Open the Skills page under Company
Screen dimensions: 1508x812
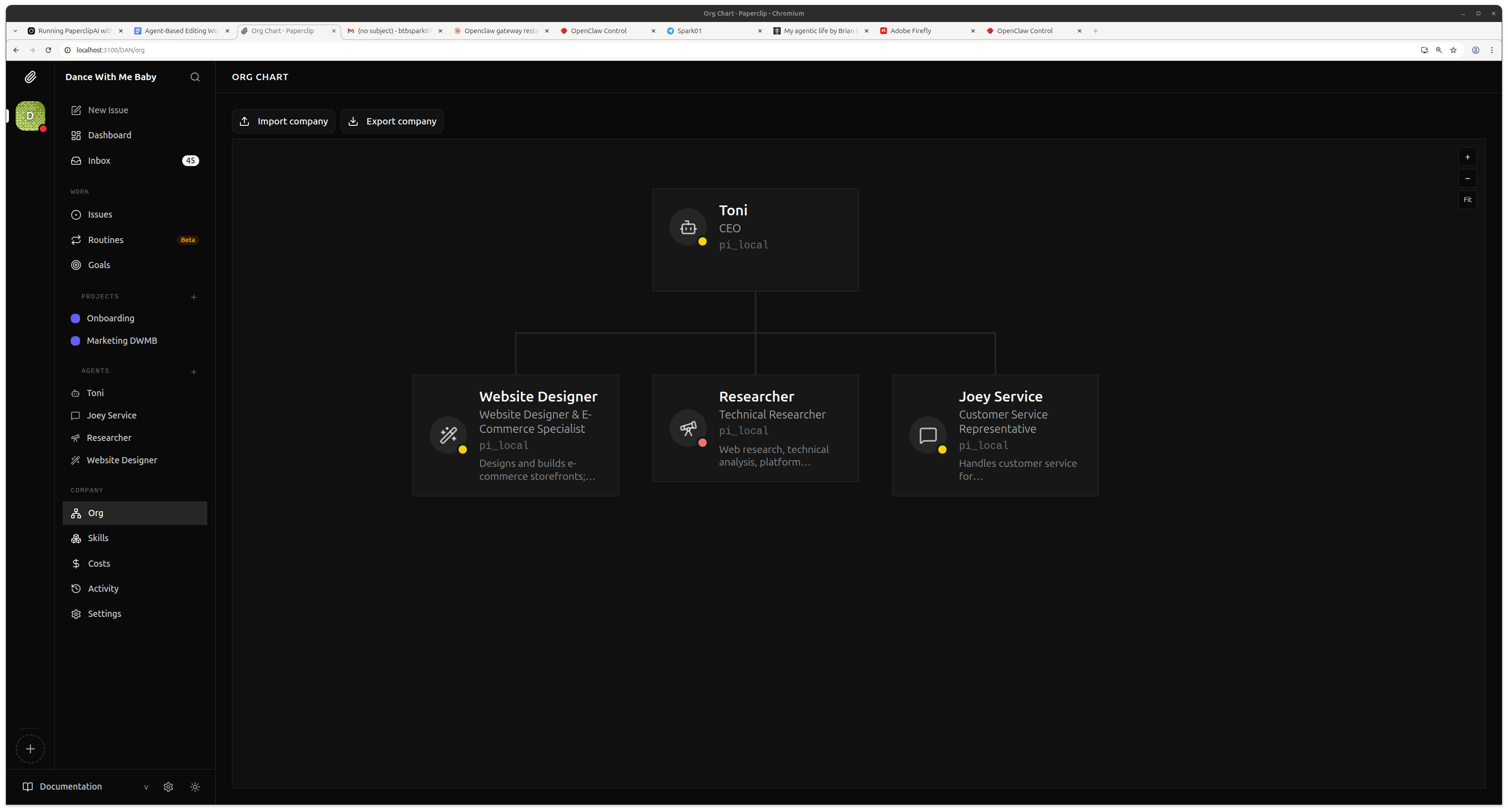click(x=98, y=538)
